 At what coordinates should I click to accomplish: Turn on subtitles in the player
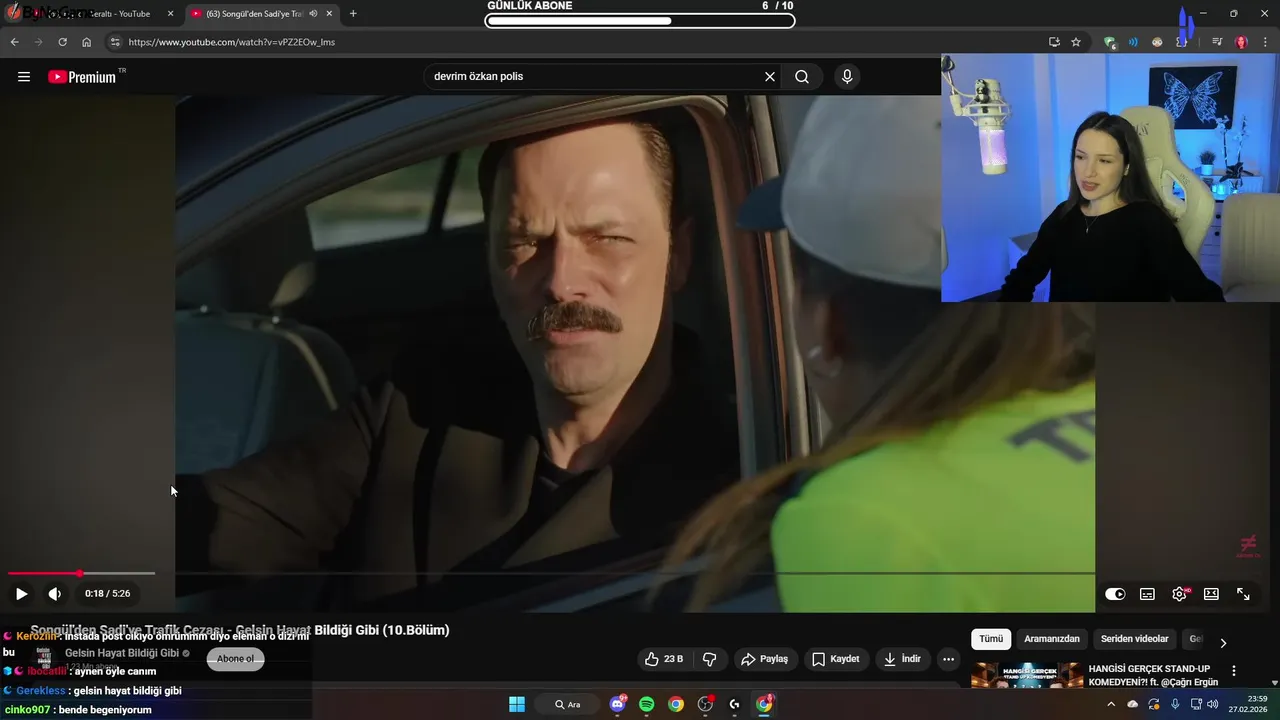1147,594
